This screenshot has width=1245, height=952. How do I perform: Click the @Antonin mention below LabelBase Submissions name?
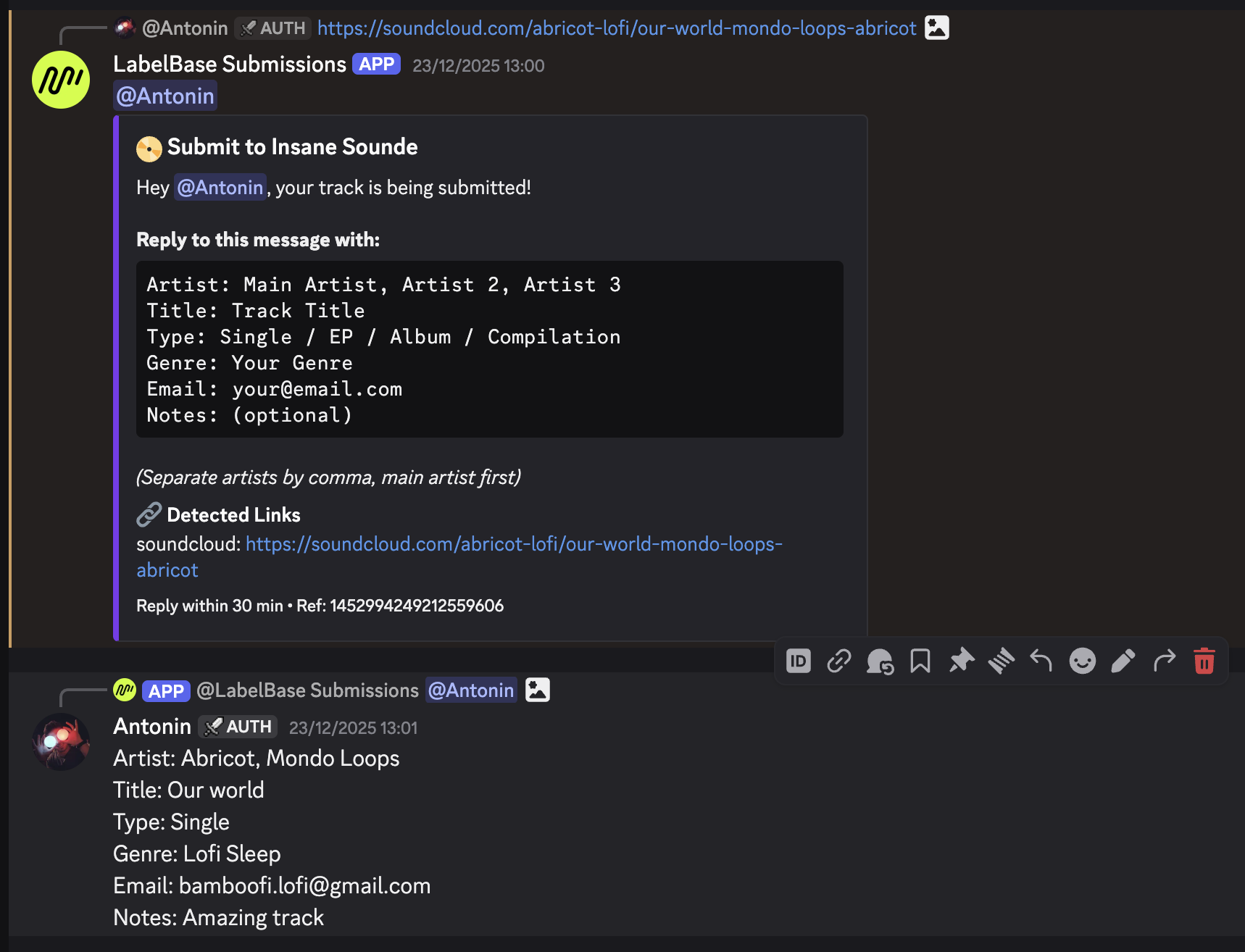pos(165,96)
